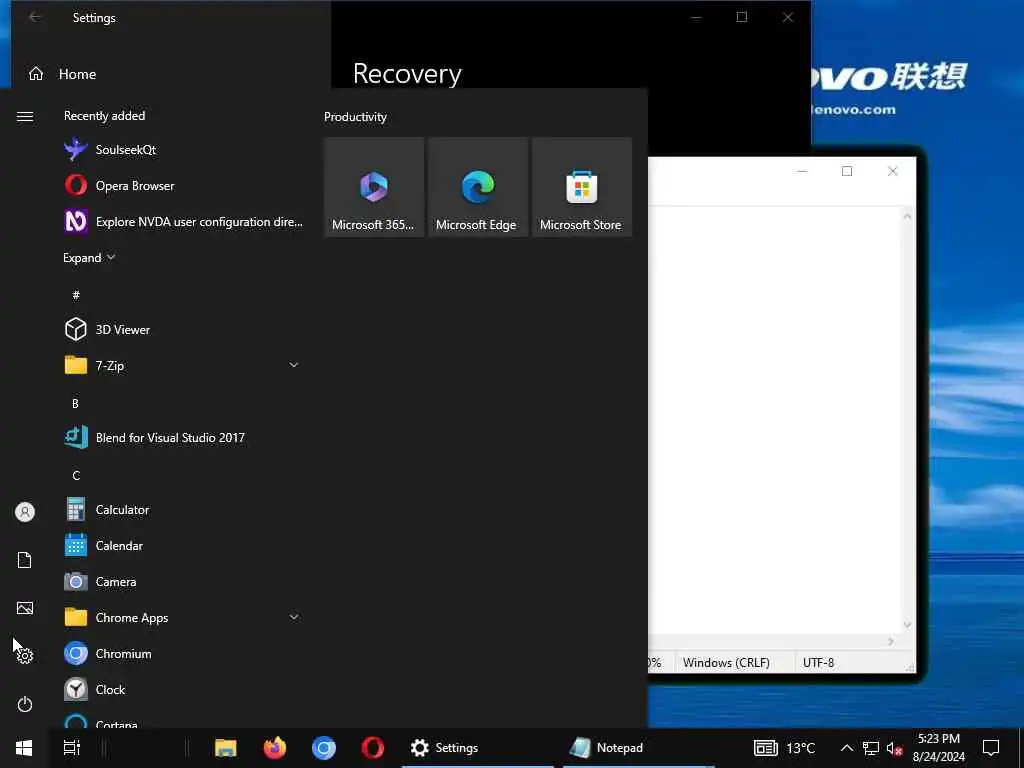
Task: Launch Firefox from the taskbar
Action: [274, 748]
